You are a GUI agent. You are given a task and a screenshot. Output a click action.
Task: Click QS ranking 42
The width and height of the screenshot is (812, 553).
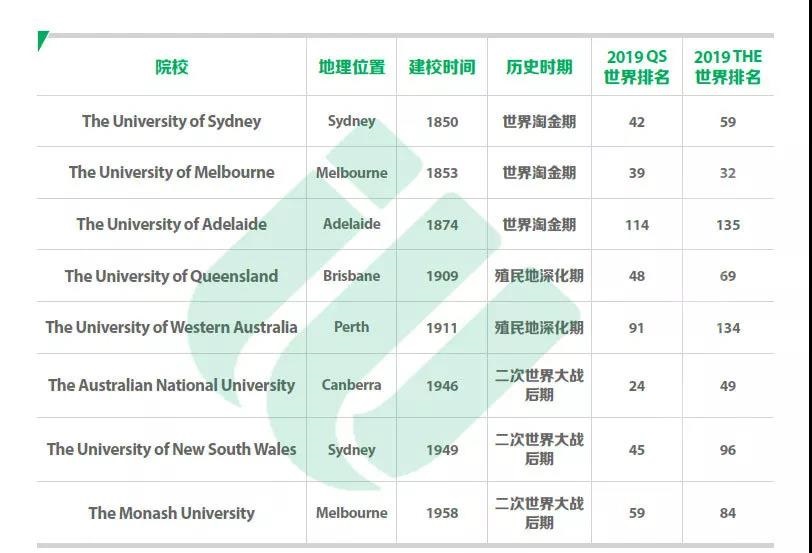pyautogui.click(x=636, y=122)
